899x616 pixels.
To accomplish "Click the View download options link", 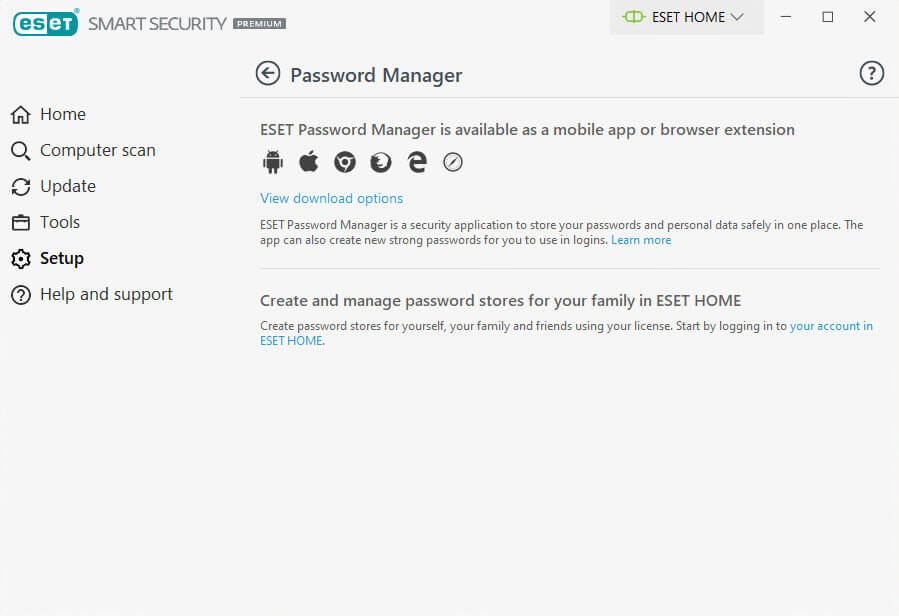I will click(x=332, y=198).
